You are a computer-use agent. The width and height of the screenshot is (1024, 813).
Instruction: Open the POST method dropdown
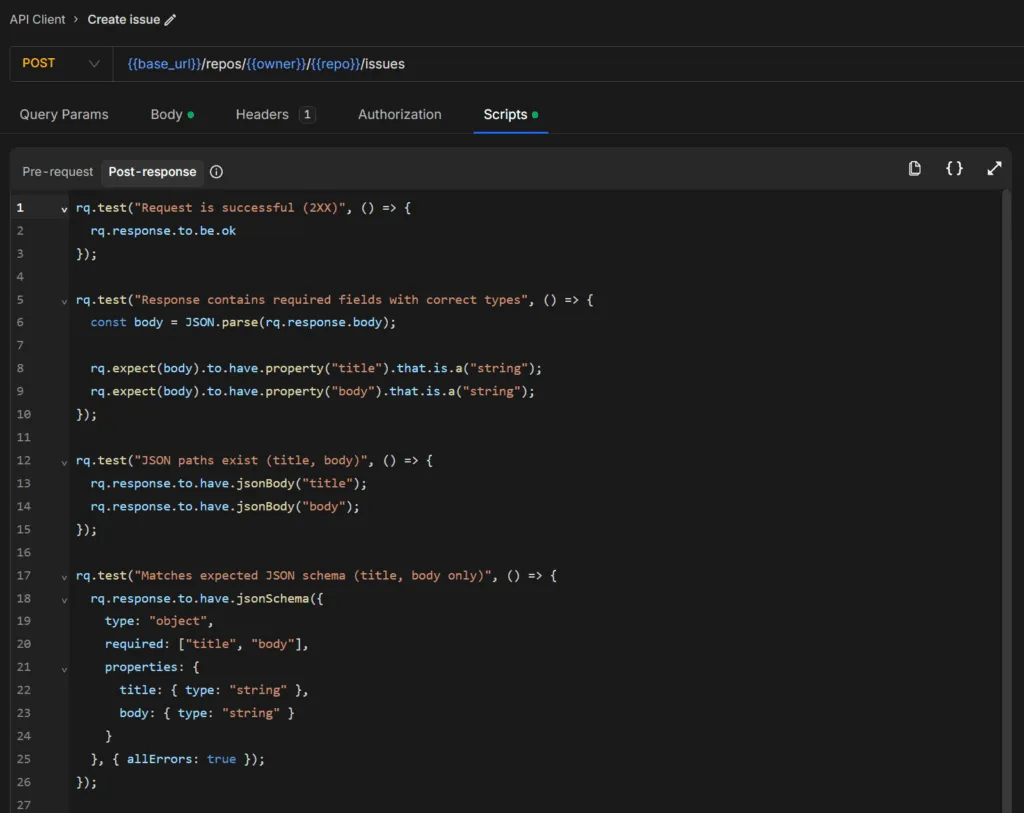[60, 62]
